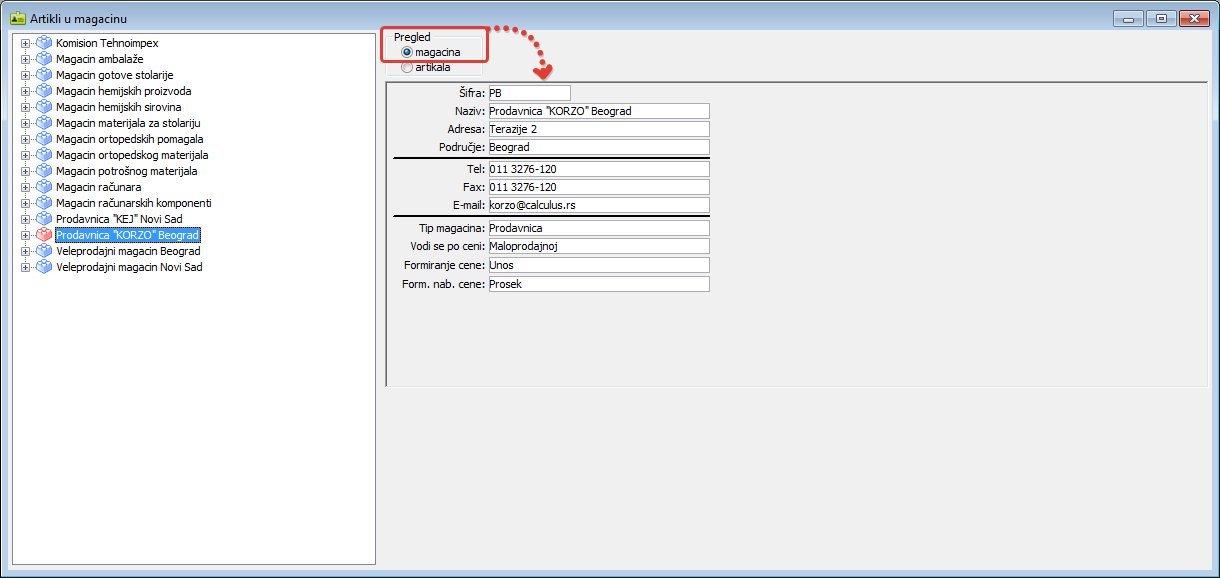Click the Artikli u magacinu title bar icon

(x=17, y=18)
